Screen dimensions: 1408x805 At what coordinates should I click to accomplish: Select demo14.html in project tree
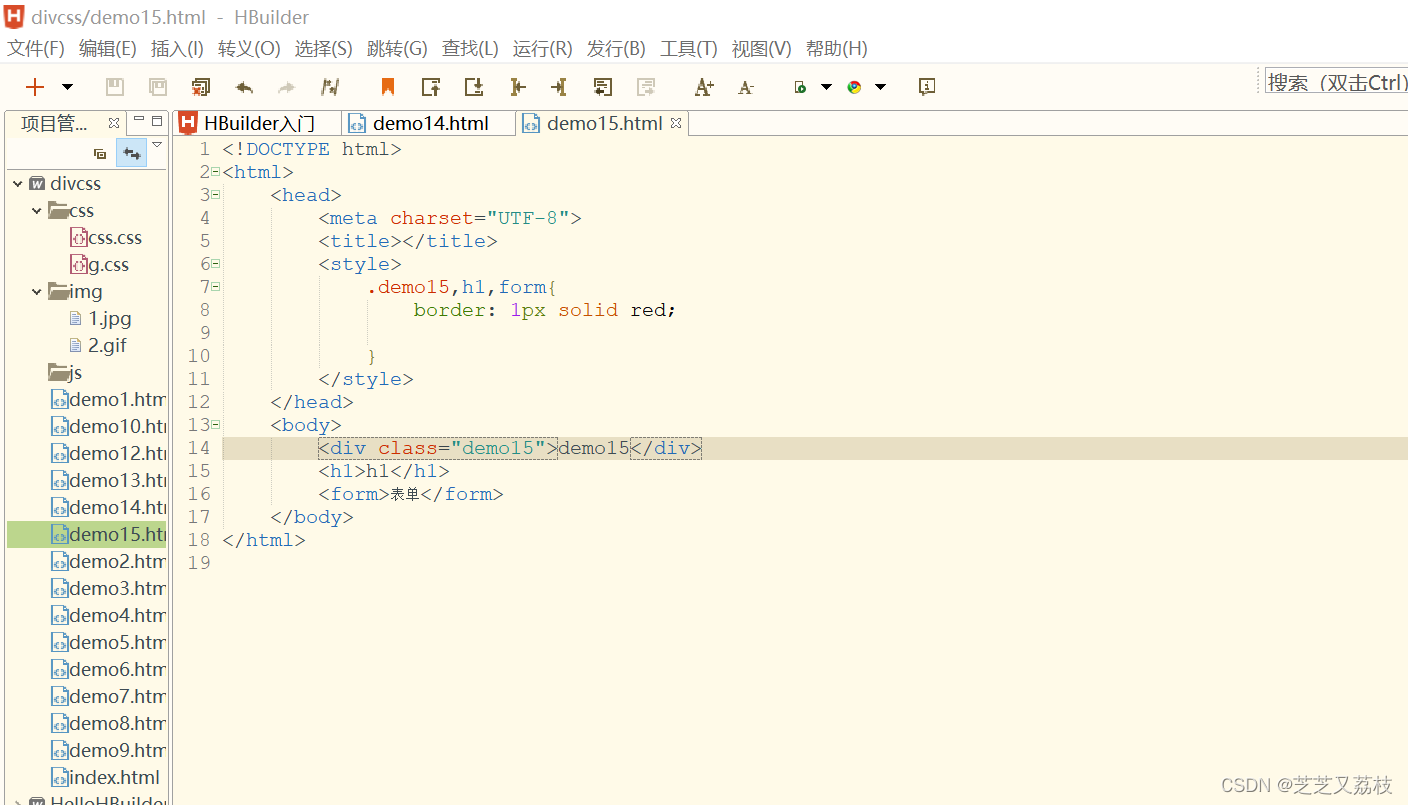click(108, 508)
